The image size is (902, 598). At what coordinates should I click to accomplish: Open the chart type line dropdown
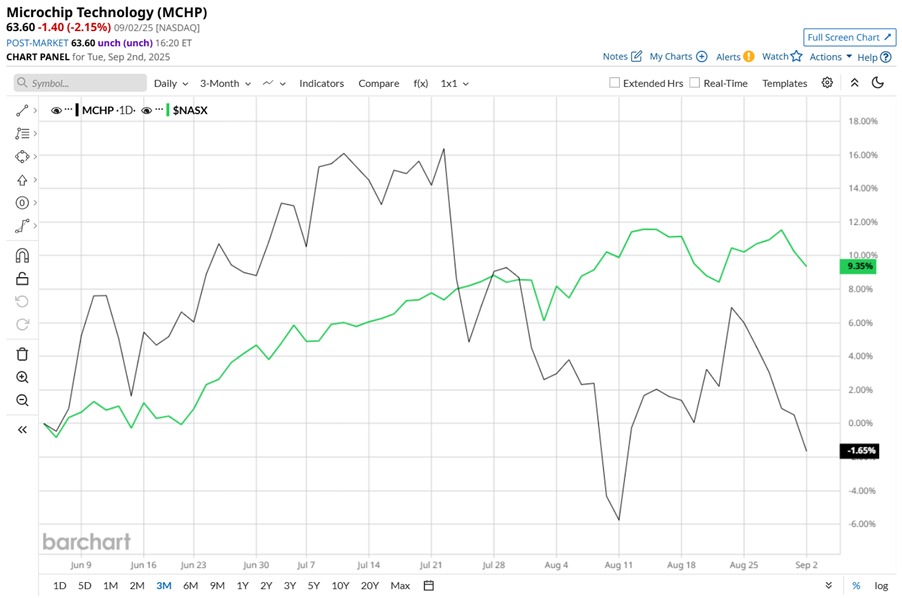(274, 83)
